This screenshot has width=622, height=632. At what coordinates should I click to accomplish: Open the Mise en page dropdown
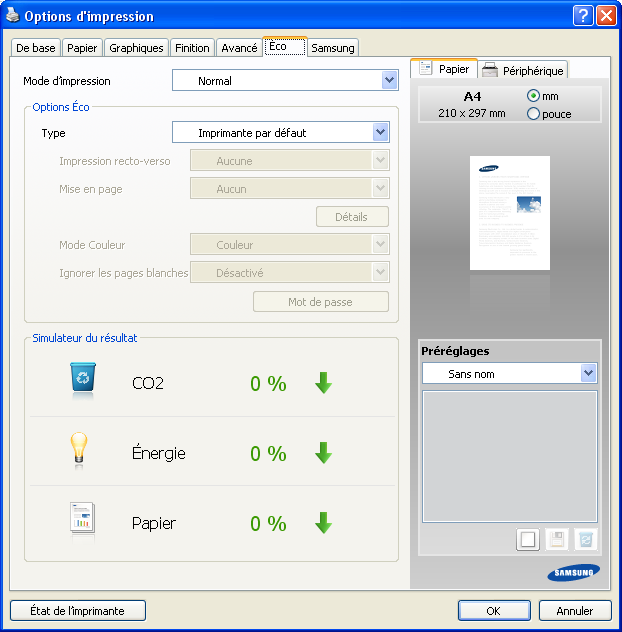point(290,189)
